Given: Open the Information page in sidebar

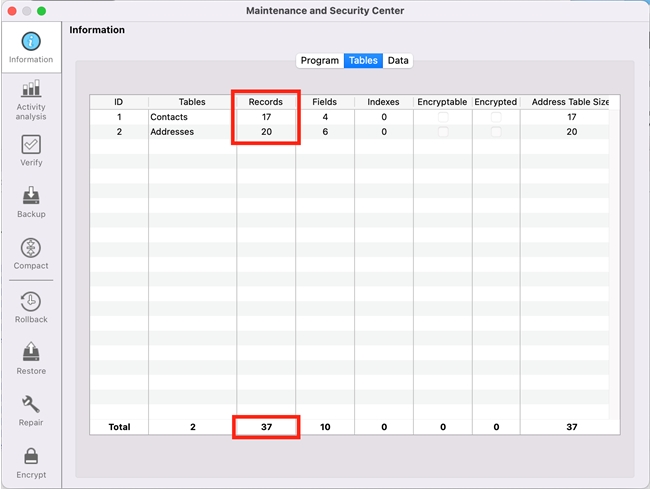Looking at the screenshot, I should coord(31,47).
